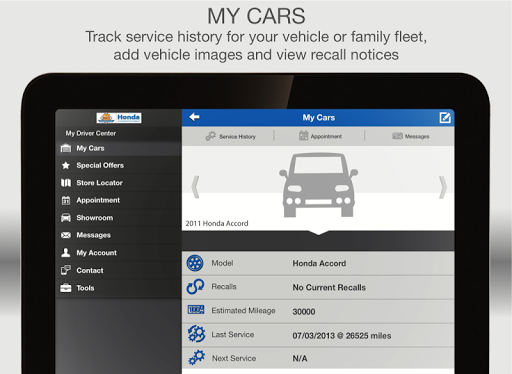Click the Special Offers star icon
Image resolution: width=512 pixels, height=374 pixels.
pos(66,165)
